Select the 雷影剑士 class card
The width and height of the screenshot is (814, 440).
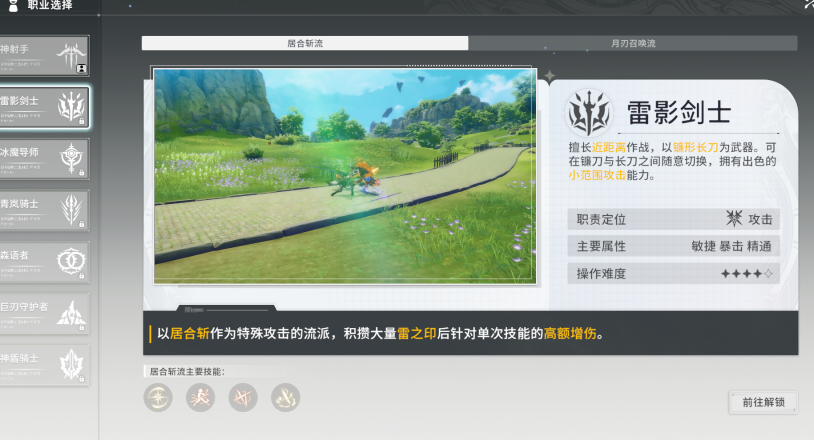tap(44, 107)
